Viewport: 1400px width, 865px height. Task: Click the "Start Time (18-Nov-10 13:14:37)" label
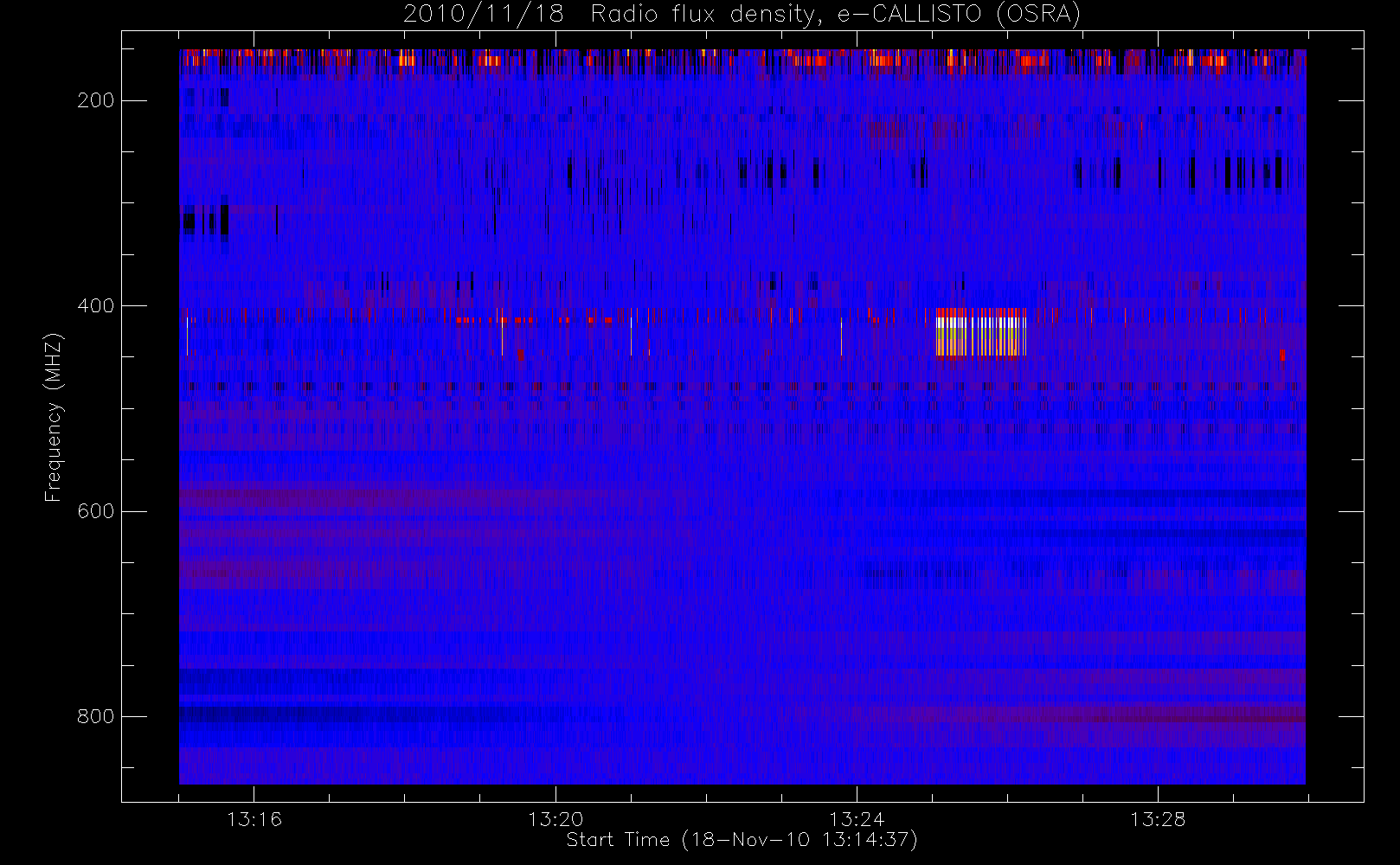[742, 840]
